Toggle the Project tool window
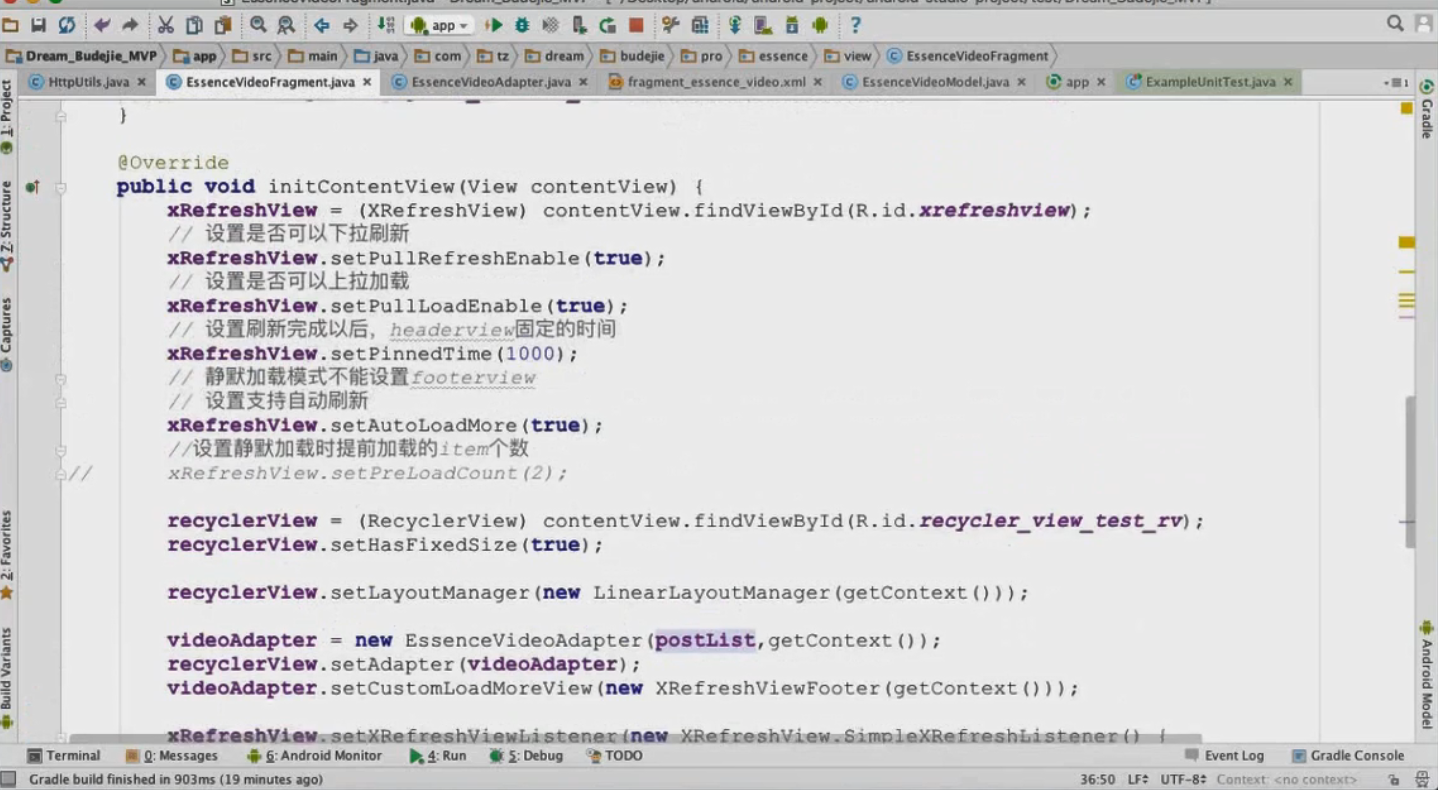 pos(8,119)
